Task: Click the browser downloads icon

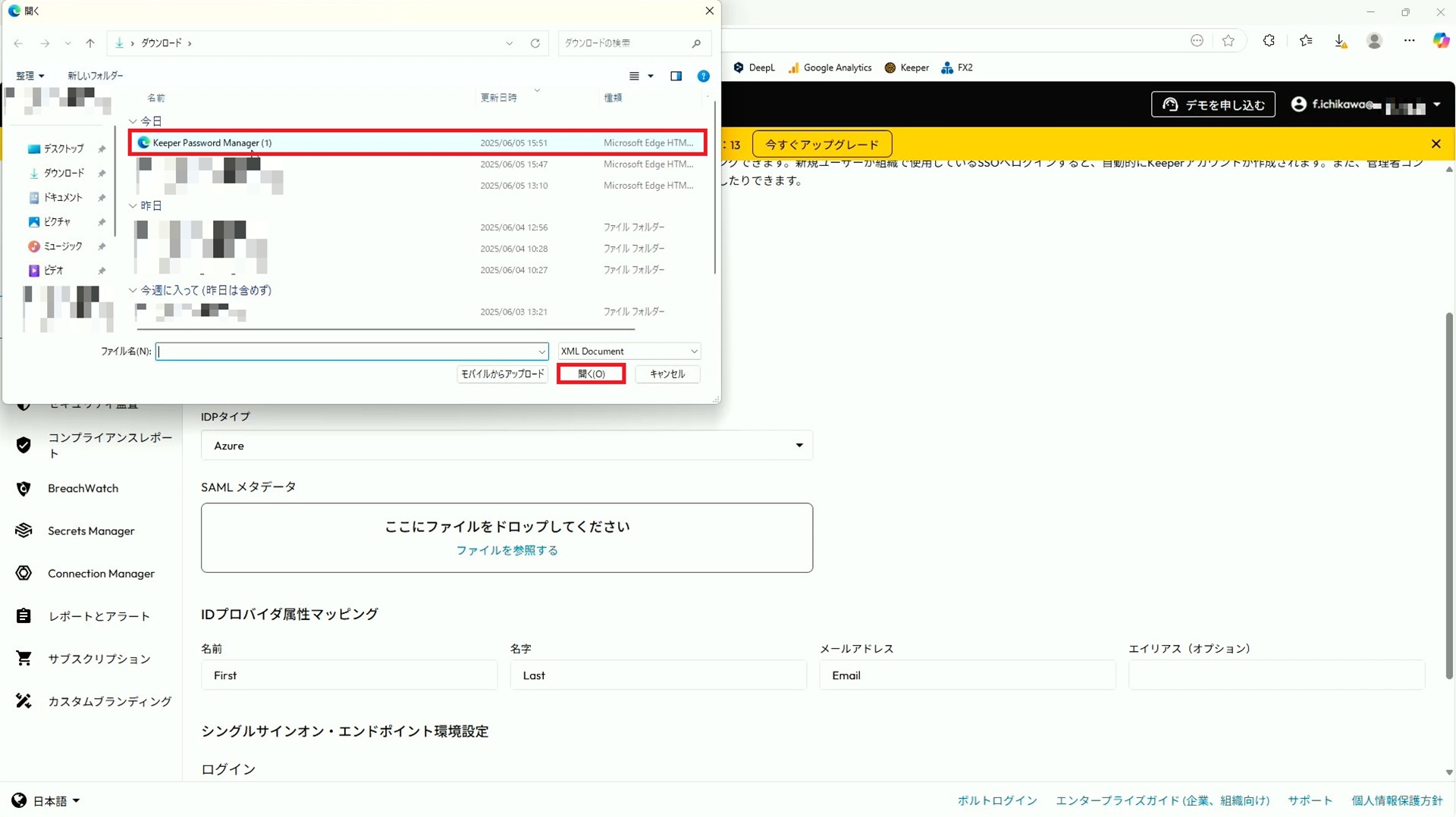Action: [1340, 41]
